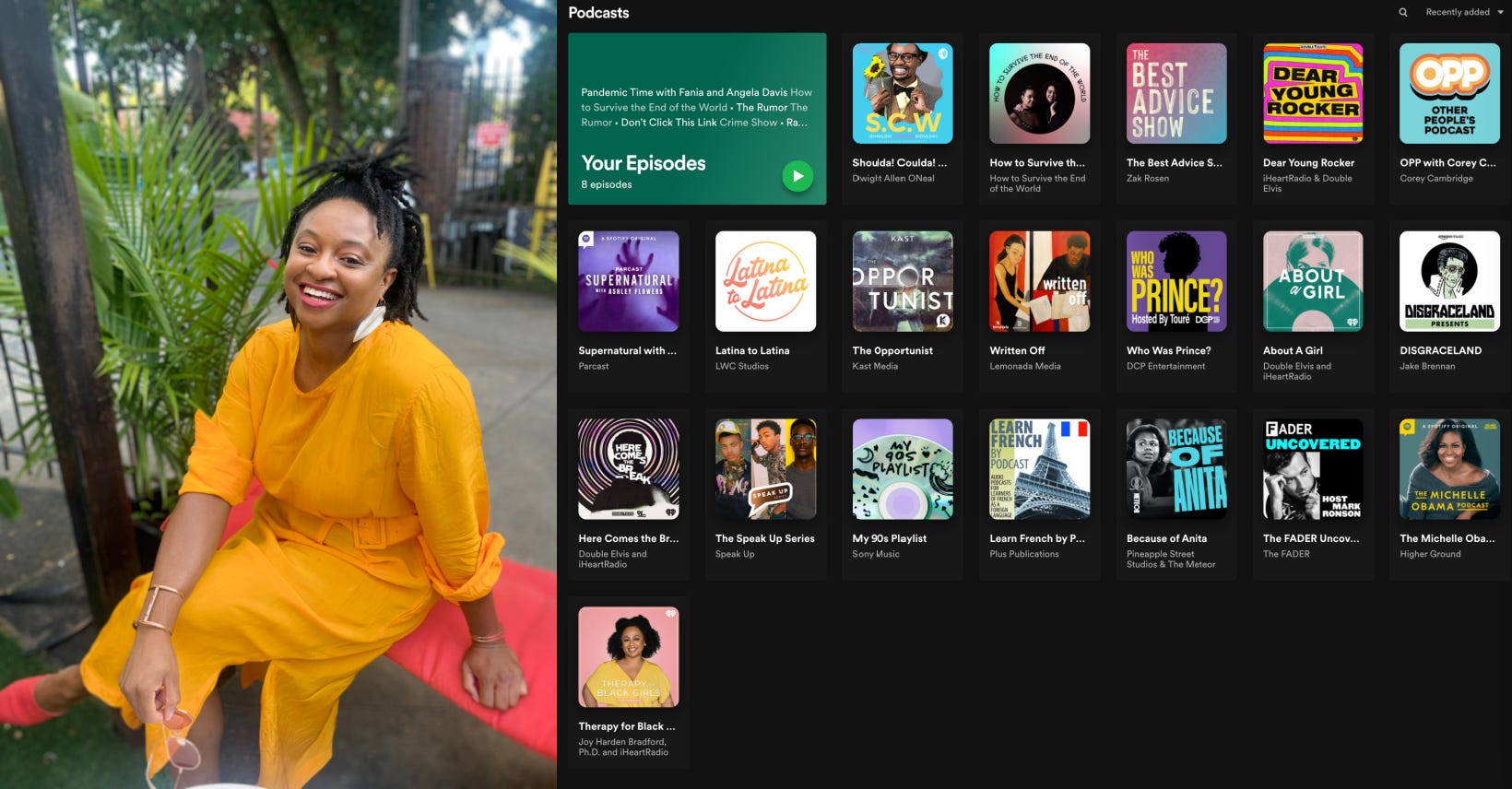Click the 'My 90s Playlist' title text

(890, 539)
